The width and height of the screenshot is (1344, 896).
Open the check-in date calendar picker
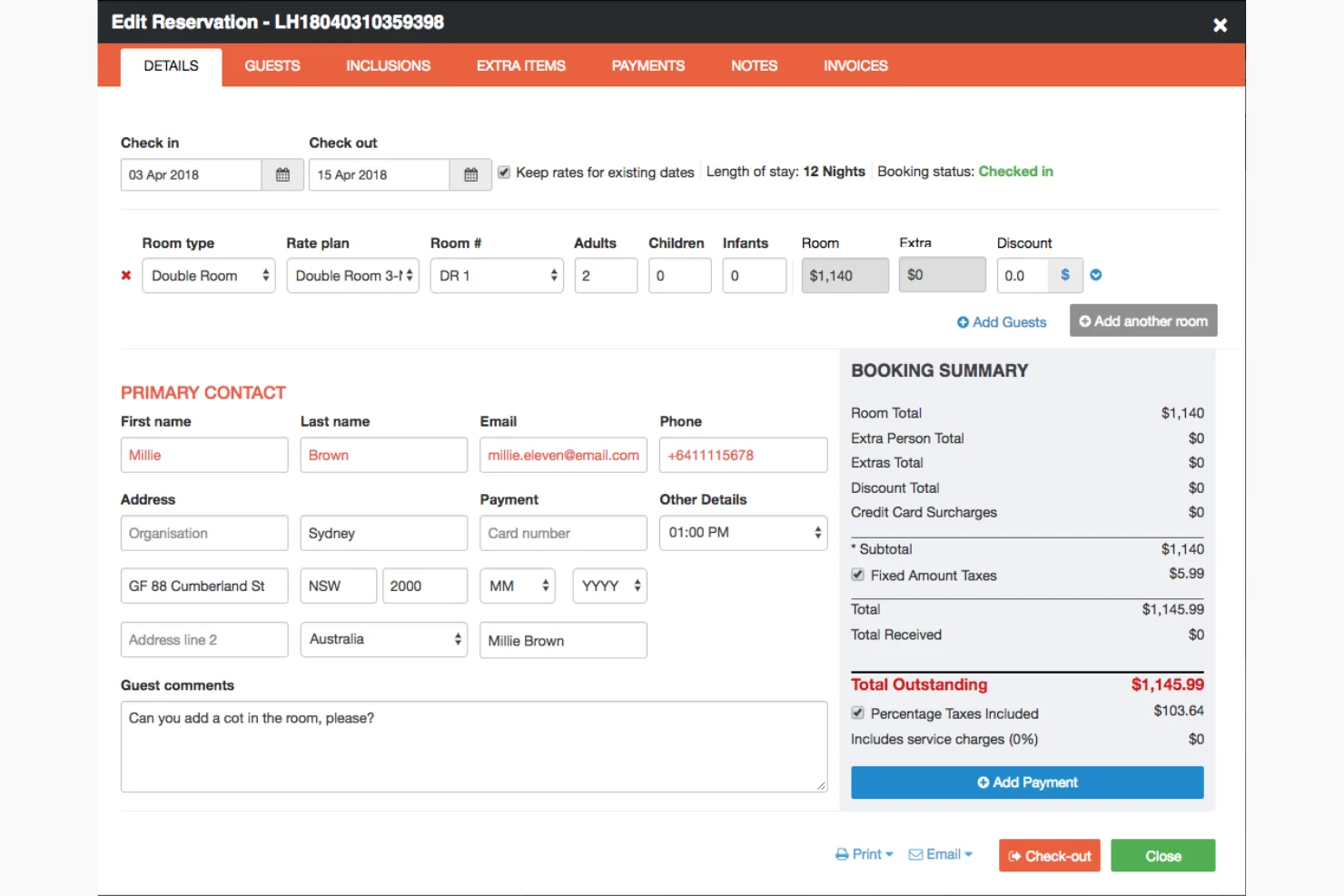pyautogui.click(x=282, y=174)
